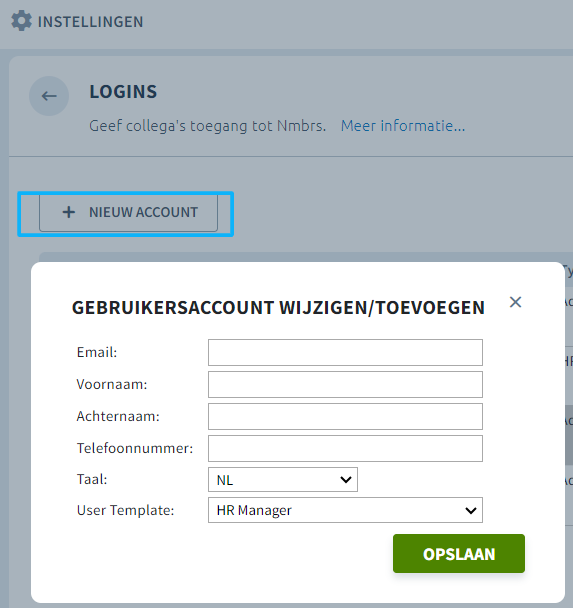This screenshot has width=573, height=608.
Task: Go back using the left arrow button
Action: 49,96
